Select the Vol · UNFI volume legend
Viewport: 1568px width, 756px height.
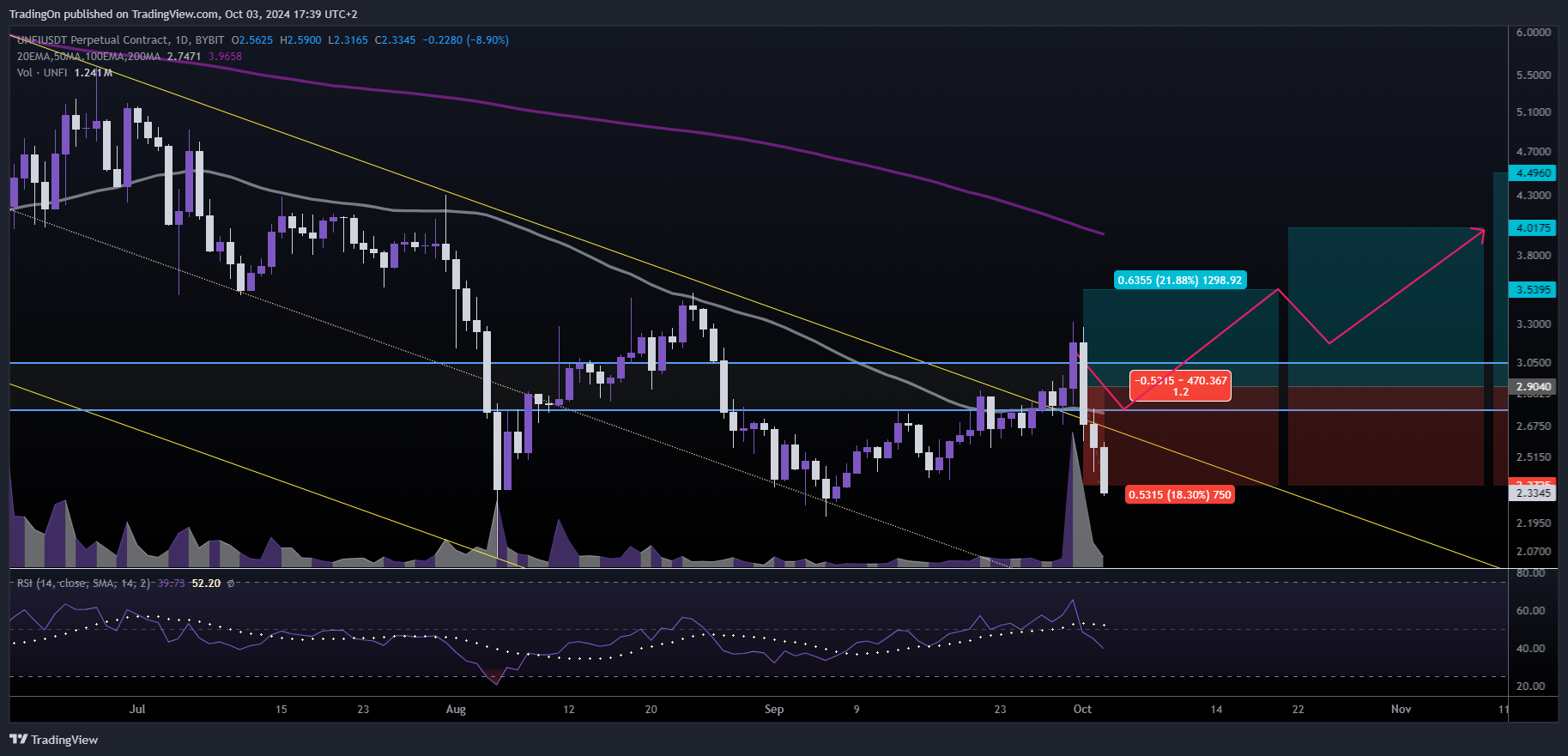pos(42,73)
